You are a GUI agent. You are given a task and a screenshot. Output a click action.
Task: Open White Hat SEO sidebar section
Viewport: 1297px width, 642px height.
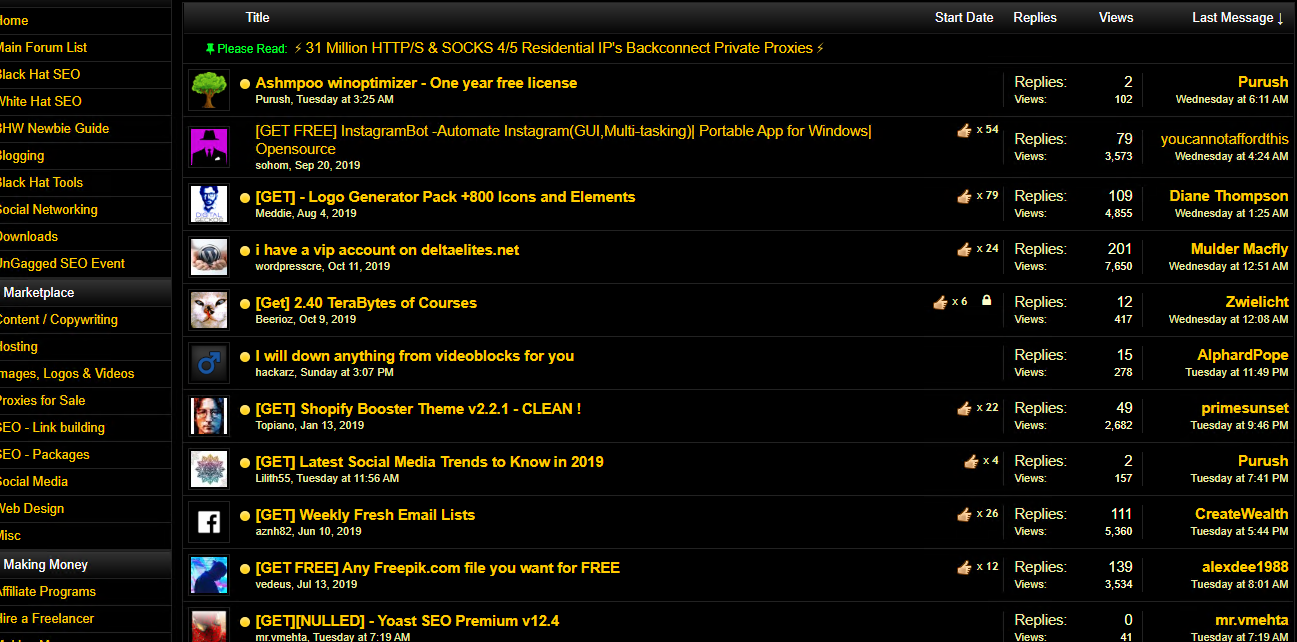[x=39, y=101]
